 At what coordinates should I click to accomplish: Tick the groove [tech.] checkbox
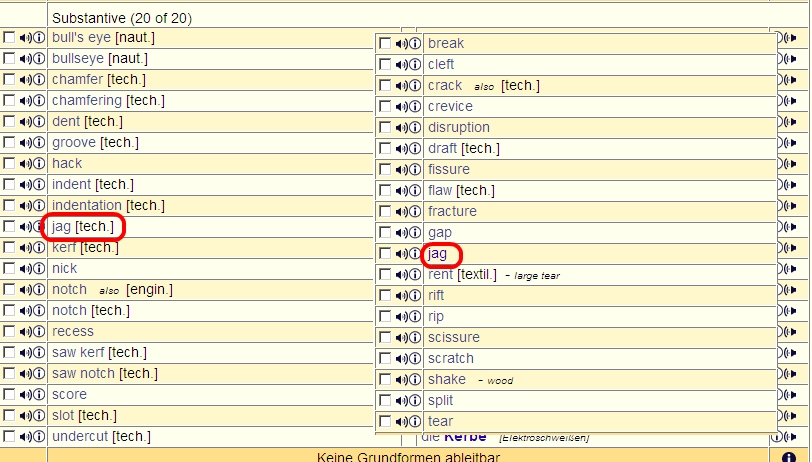tap(9, 142)
